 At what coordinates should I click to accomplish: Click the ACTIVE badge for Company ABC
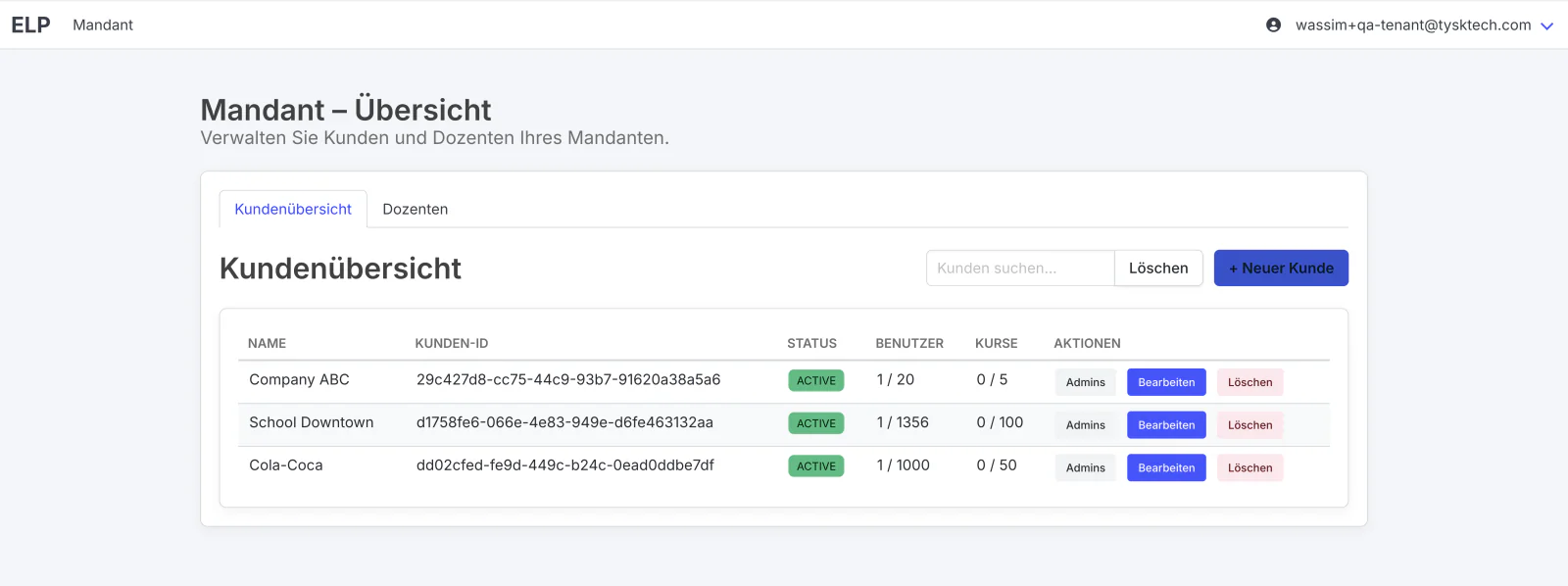click(x=816, y=380)
